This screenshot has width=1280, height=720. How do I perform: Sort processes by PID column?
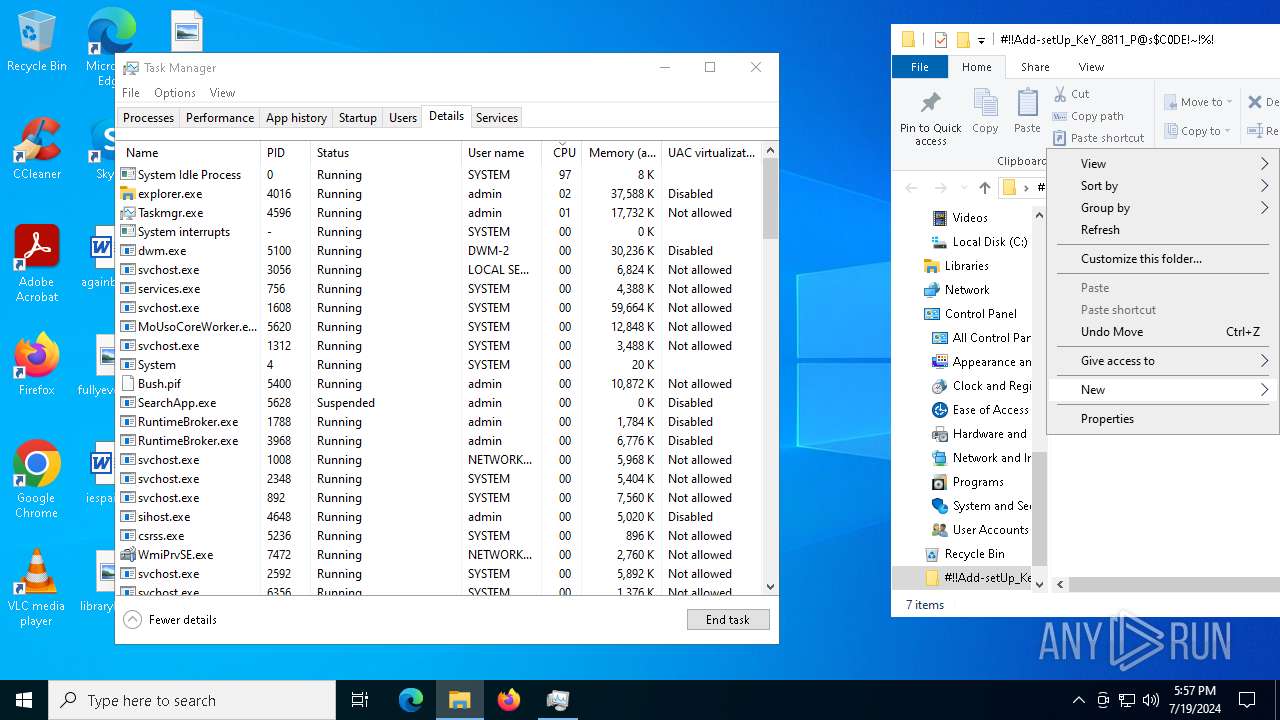285,153
